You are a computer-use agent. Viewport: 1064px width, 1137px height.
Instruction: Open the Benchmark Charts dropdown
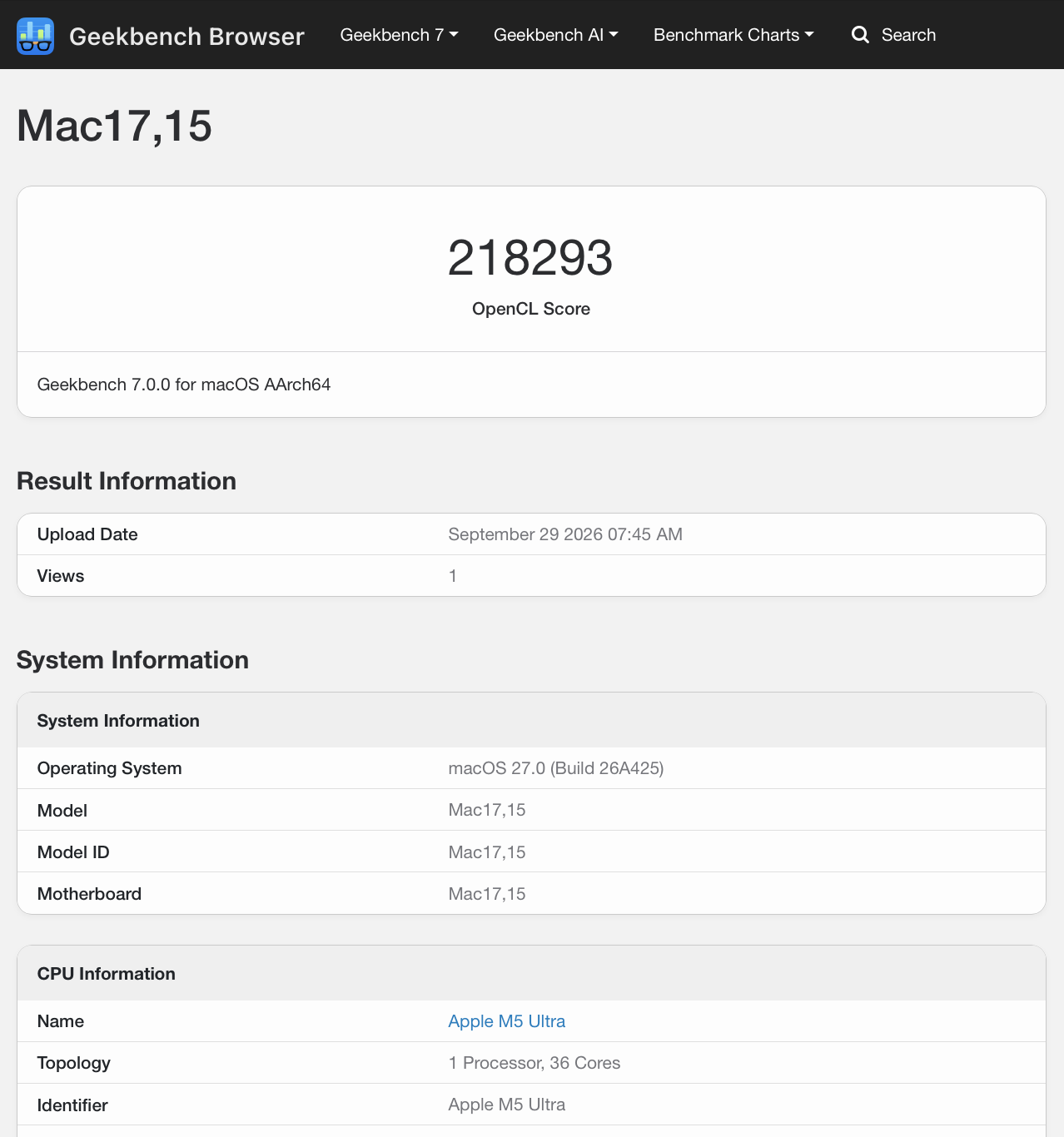[733, 35]
